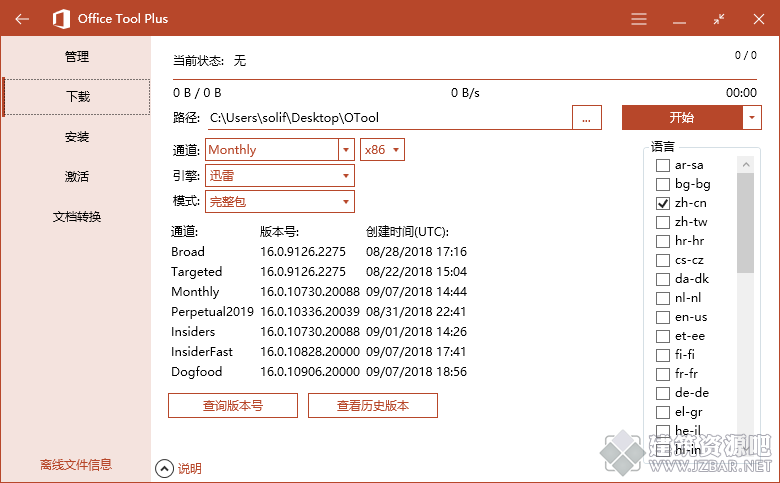Expand the 说明 circle arrow icon

164,468
